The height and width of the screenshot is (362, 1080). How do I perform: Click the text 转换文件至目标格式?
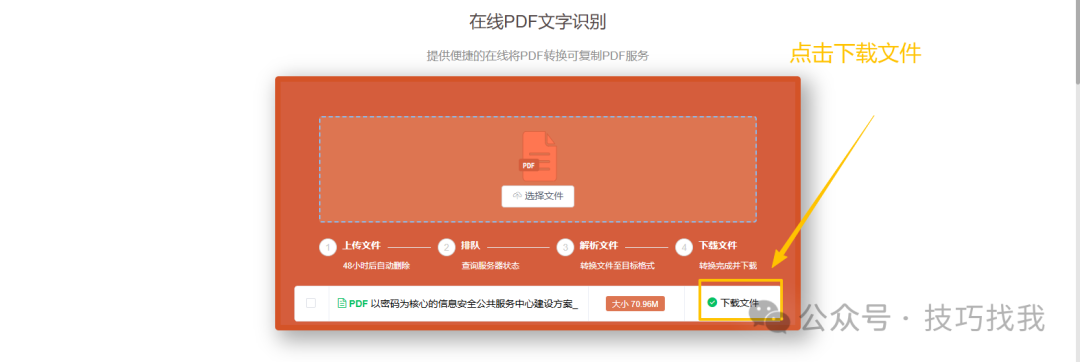point(617,266)
